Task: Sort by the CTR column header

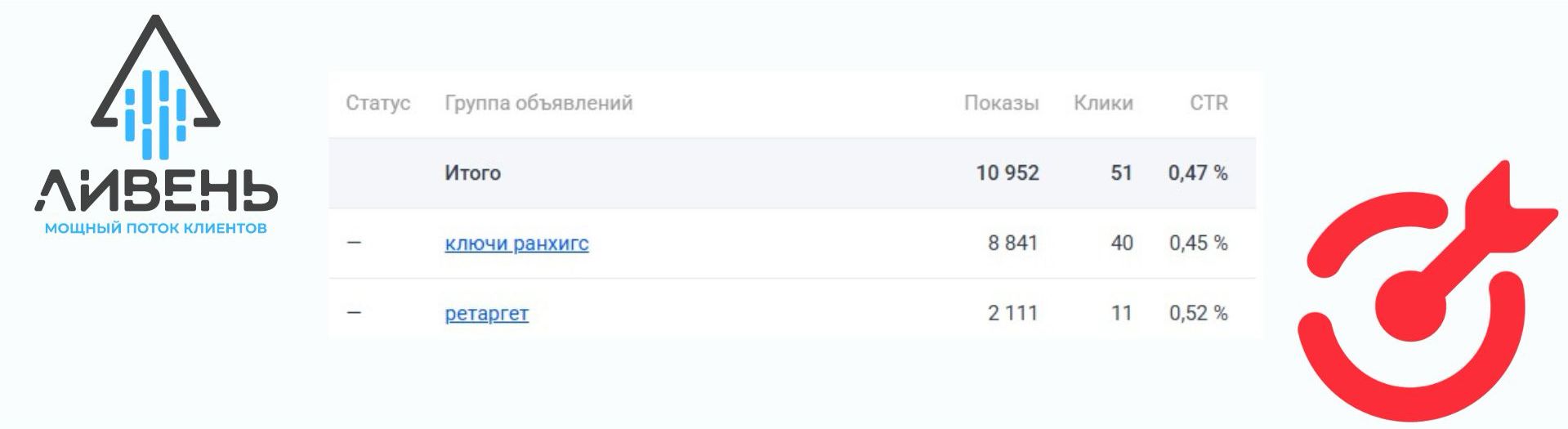Action: (x=1208, y=103)
